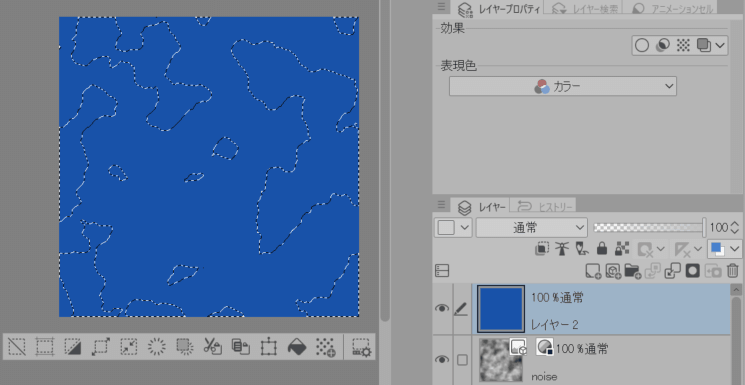Toggle Clip to layer below
Viewport: 745px width, 385px height.
(541, 249)
